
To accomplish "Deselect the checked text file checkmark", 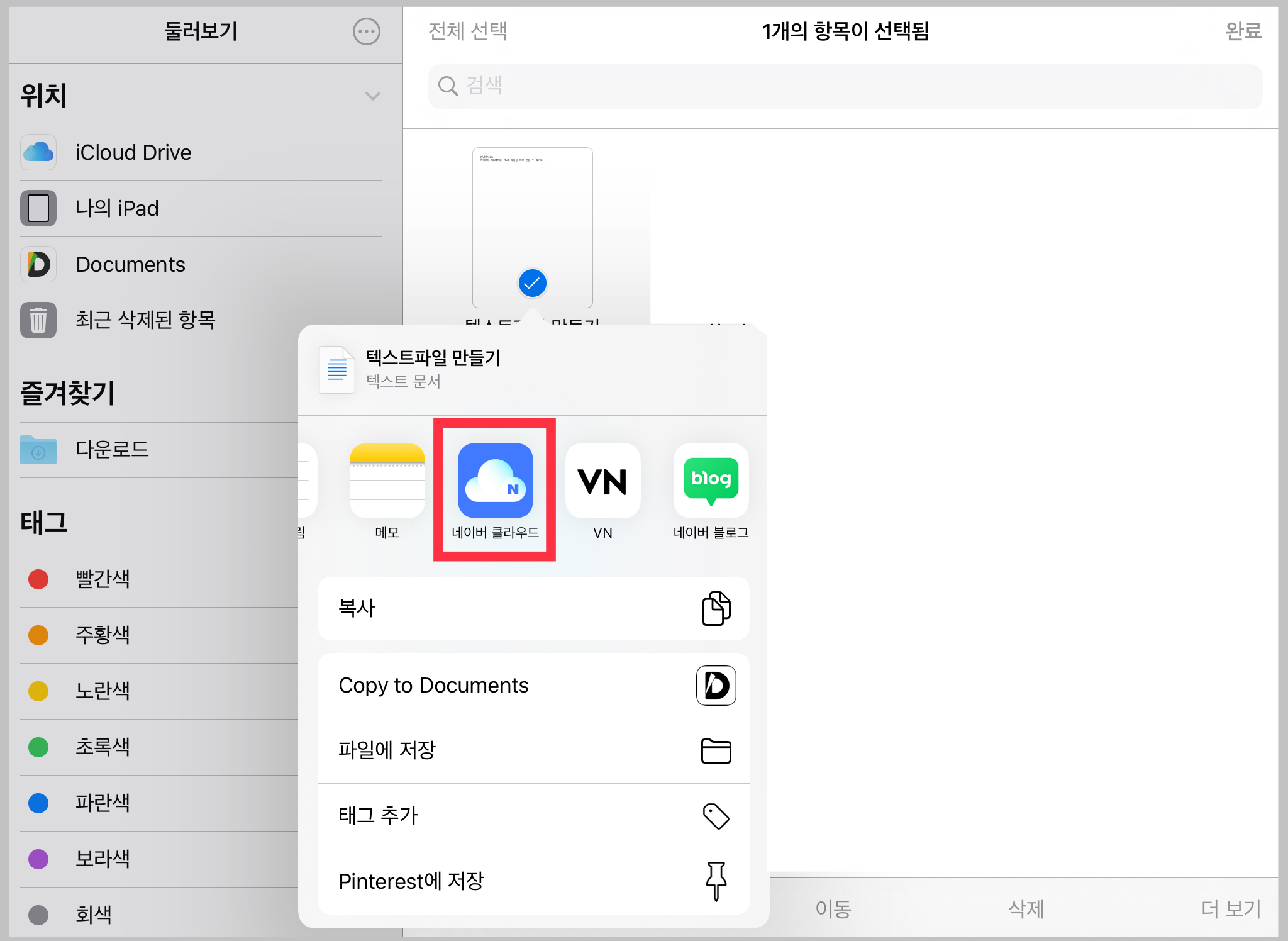I will click(532, 283).
